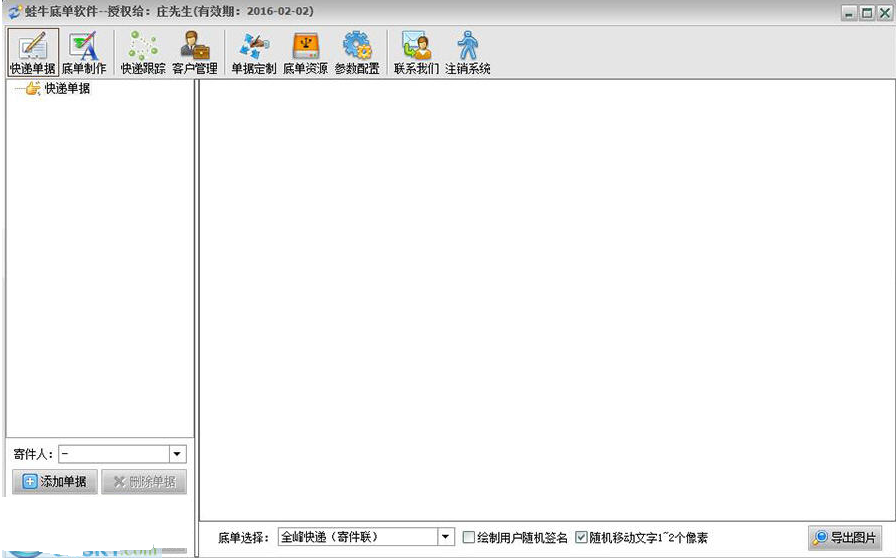Open the 快递跟踪 tracking tool
This screenshot has width=896, height=558.
click(143, 52)
